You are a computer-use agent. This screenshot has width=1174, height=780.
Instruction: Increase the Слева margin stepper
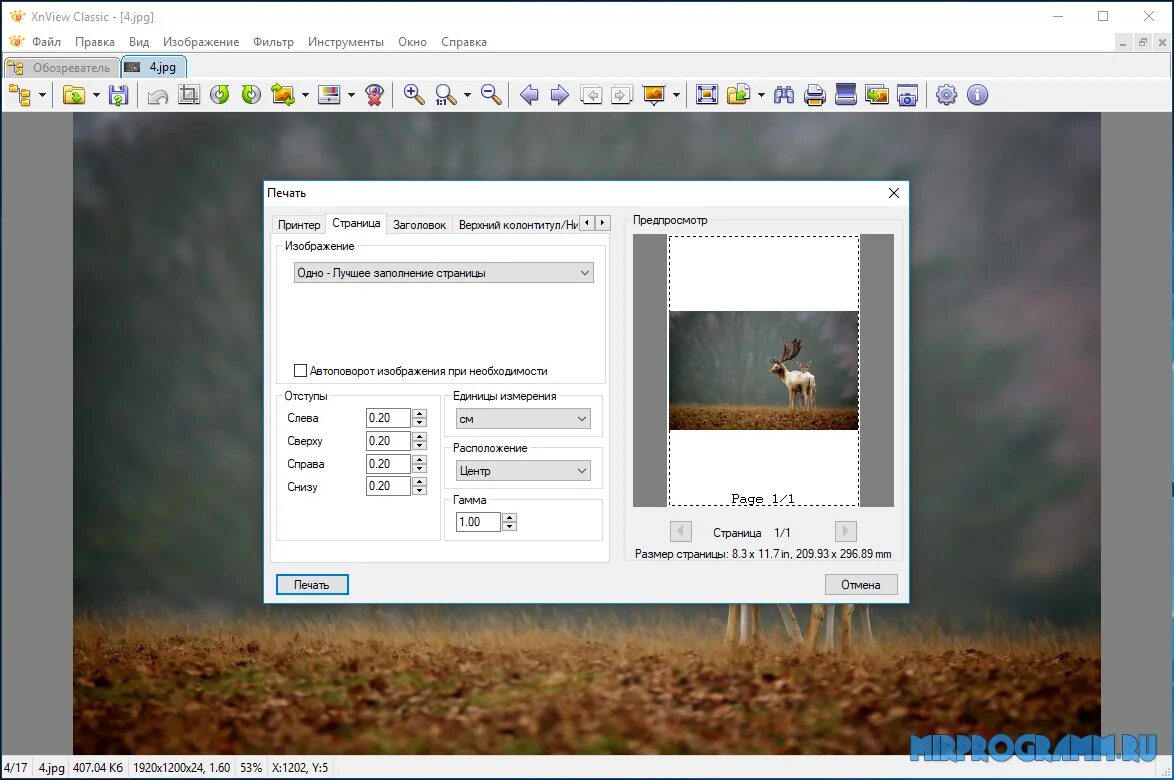[421, 413]
